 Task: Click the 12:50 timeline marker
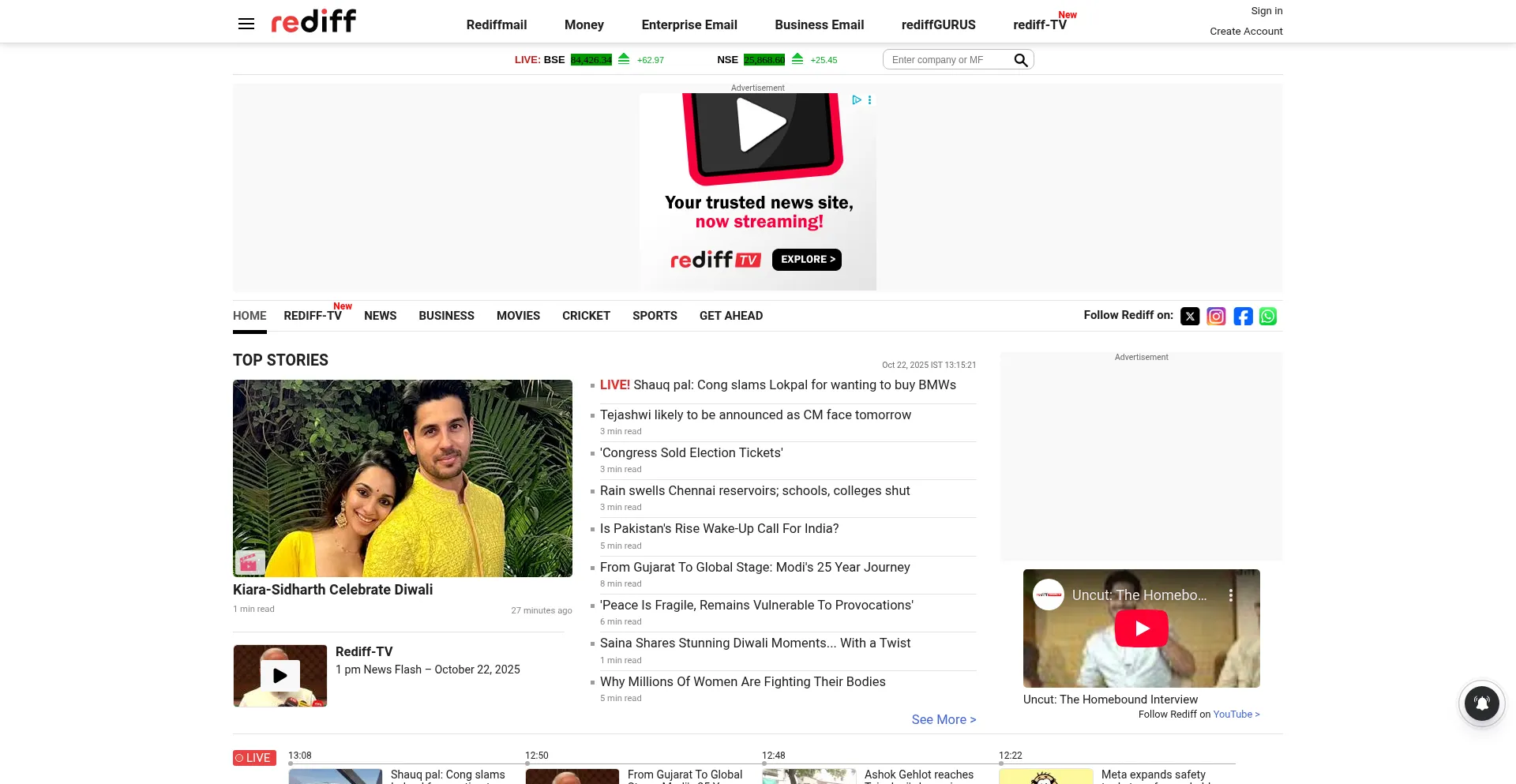click(x=537, y=756)
